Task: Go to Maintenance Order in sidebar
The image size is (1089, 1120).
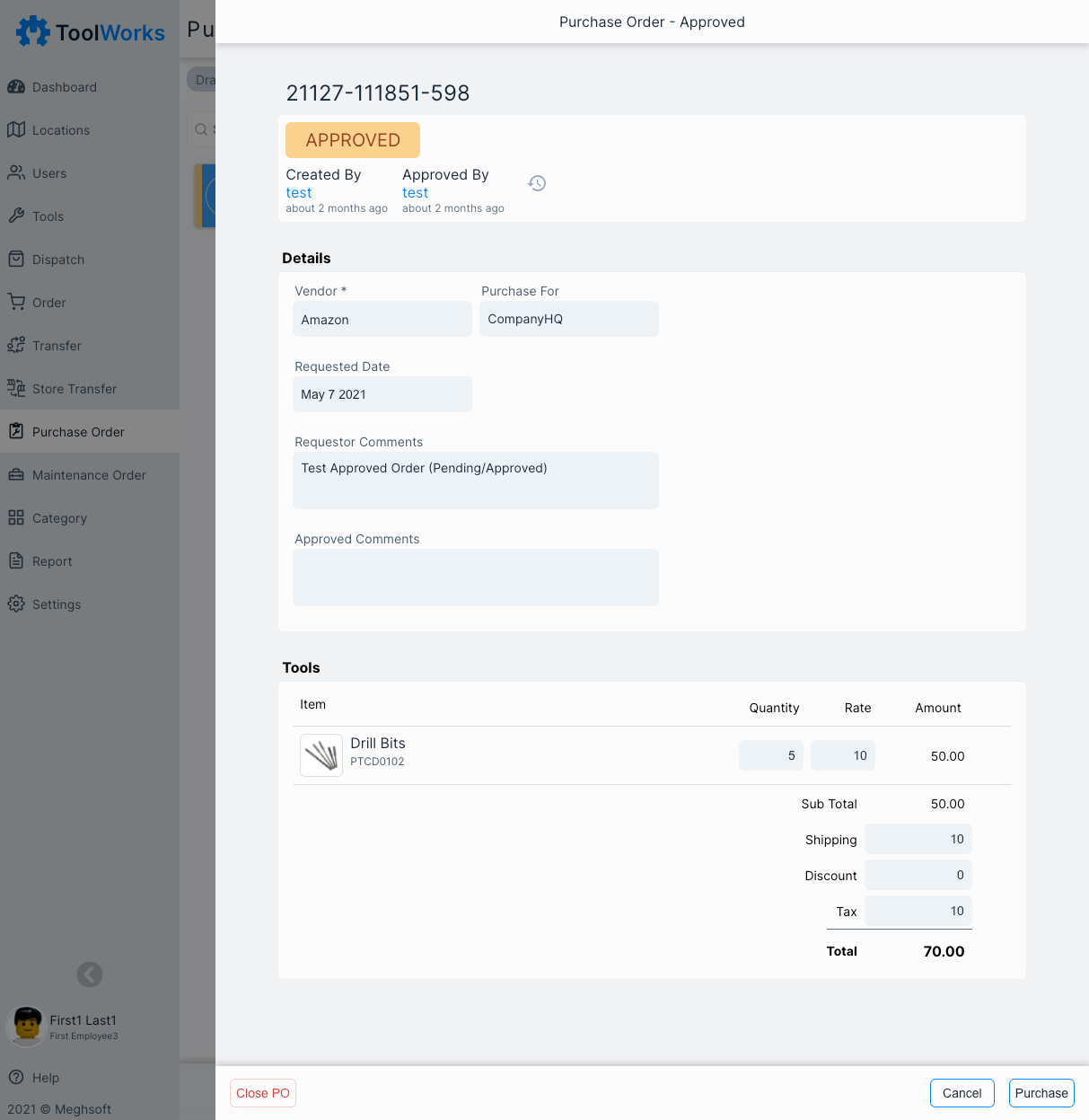Action: pos(89,475)
